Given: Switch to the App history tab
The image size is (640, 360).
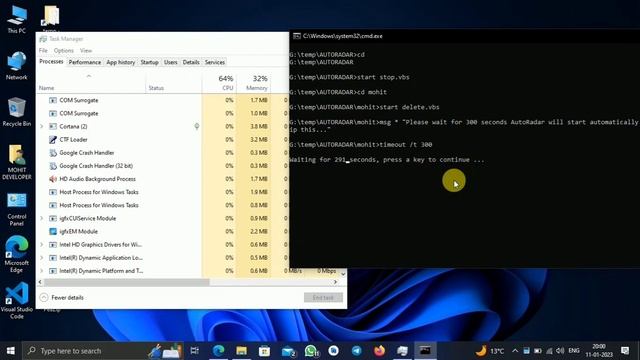Looking at the screenshot, I should point(120,62).
